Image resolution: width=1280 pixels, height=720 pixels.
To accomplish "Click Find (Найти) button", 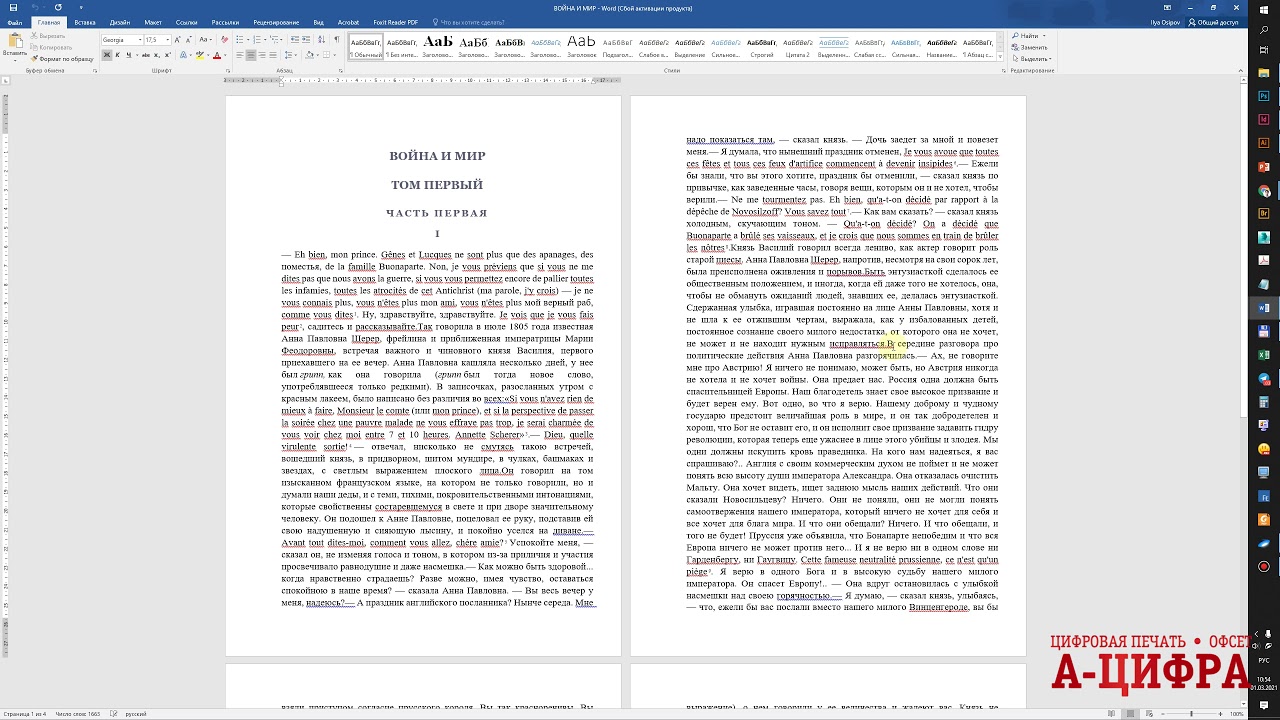I will click(x=1026, y=36).
